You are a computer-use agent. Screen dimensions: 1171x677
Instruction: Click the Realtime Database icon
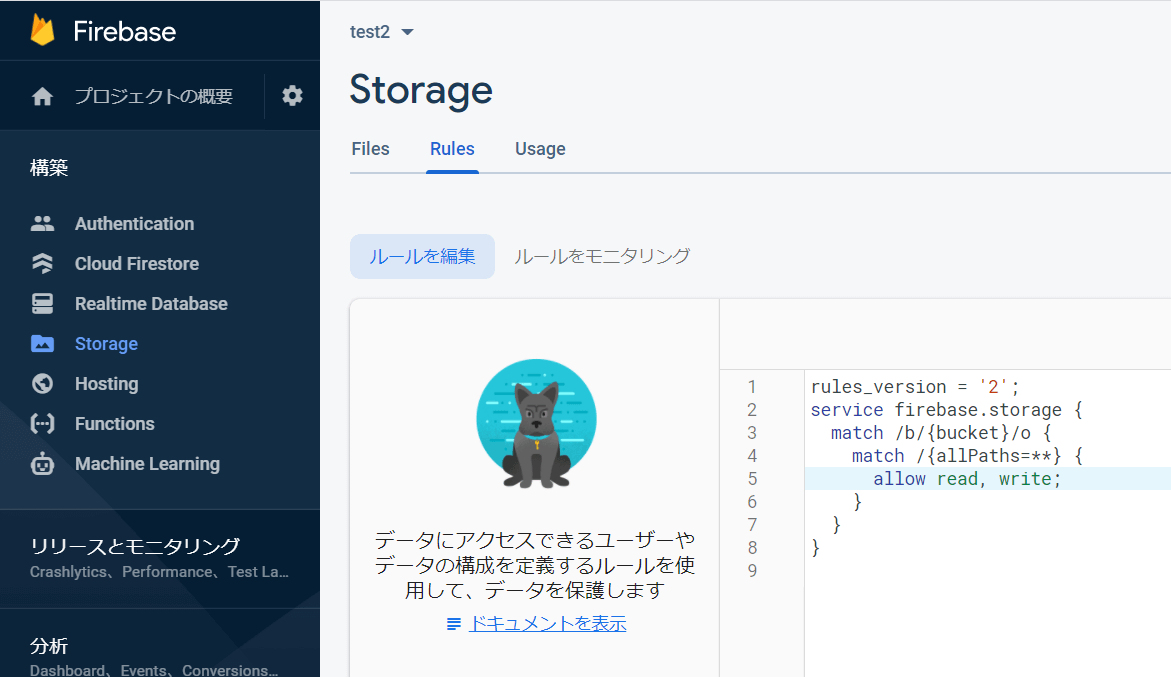(43, 304)
